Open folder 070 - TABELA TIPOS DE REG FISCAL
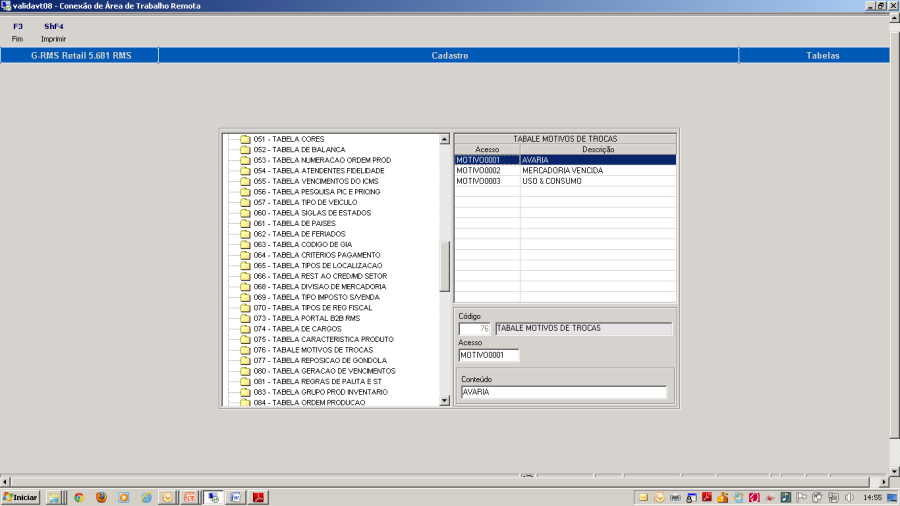This screenshot has height=506, width=900. [x=306, y=308]
